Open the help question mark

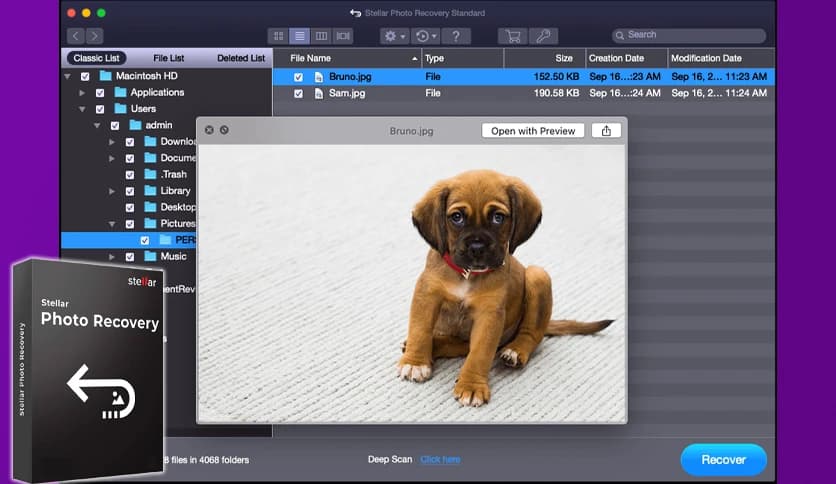(x=456, y=36)
